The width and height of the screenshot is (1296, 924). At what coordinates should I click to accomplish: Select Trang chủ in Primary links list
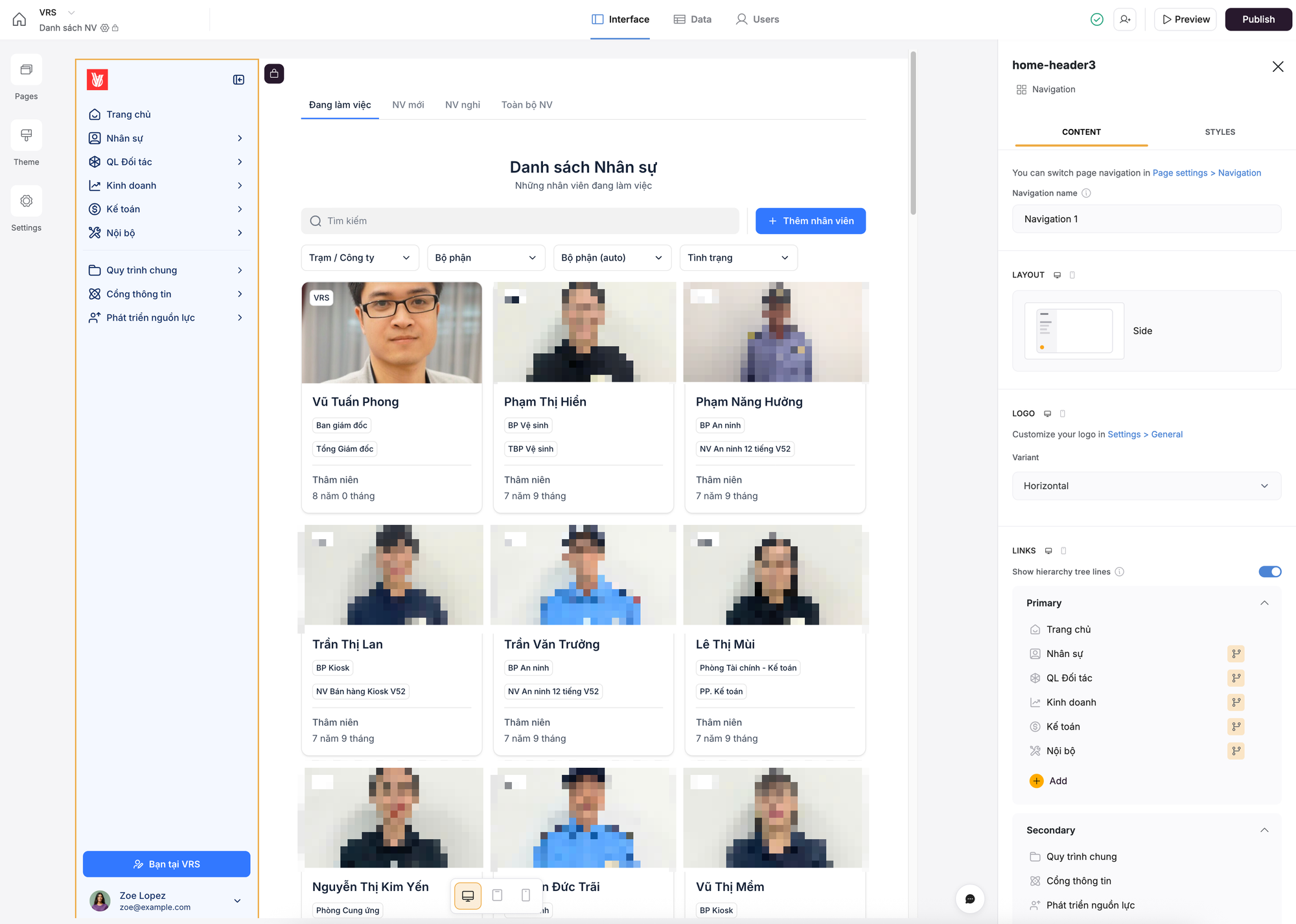tap(1069, 630)
